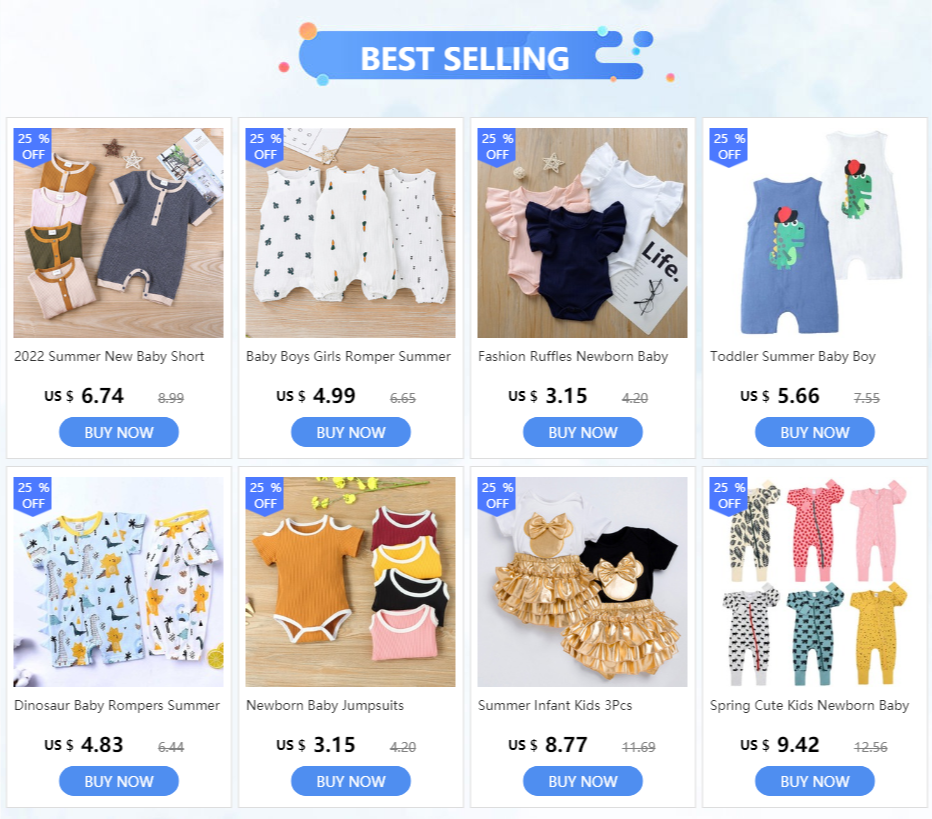View the Newborn Baby Jumpsuits product photo

[x=351, y=582]
